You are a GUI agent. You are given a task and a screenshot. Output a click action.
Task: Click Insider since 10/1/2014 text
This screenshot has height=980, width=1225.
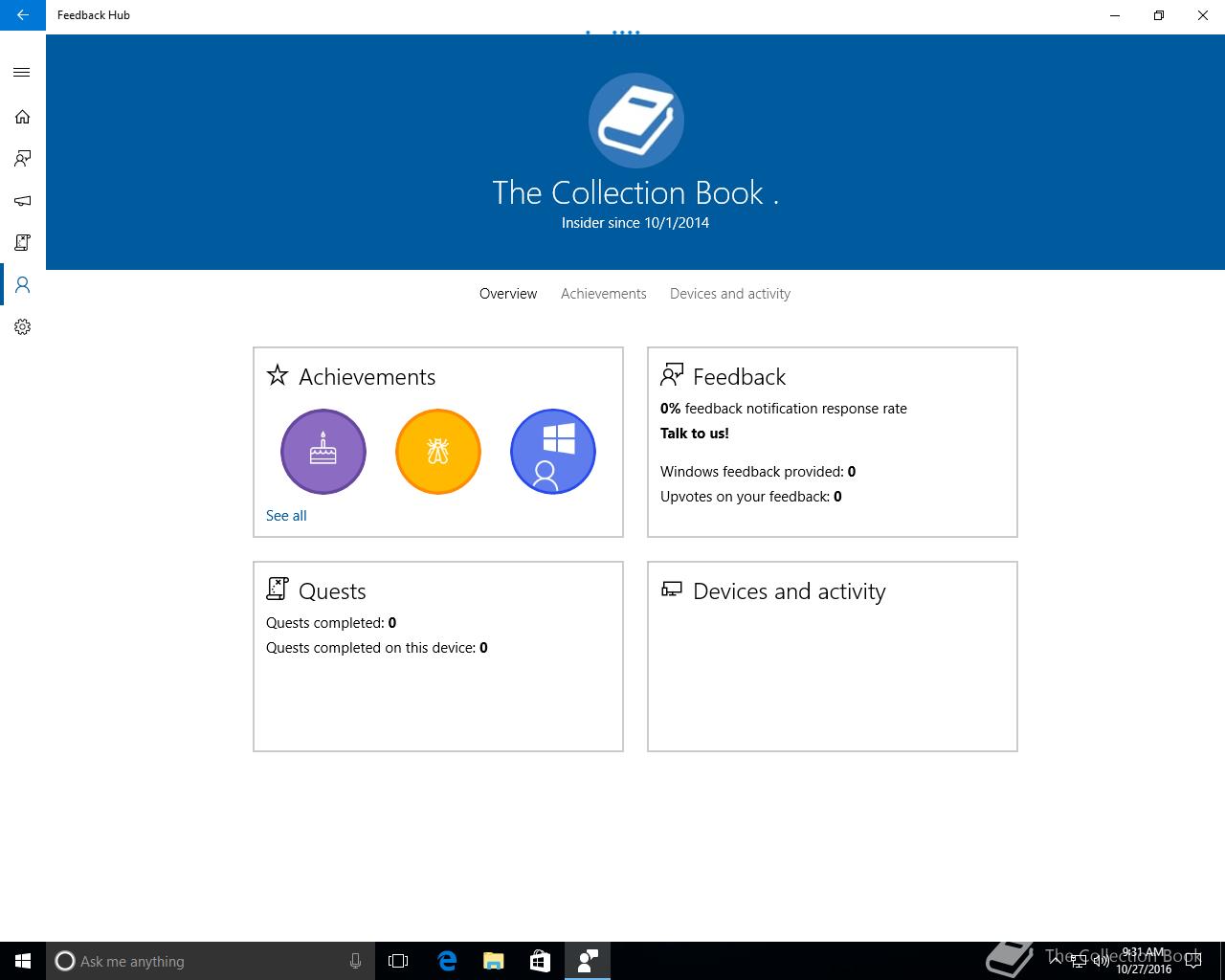pyautogui.click(x=635, y=223)
